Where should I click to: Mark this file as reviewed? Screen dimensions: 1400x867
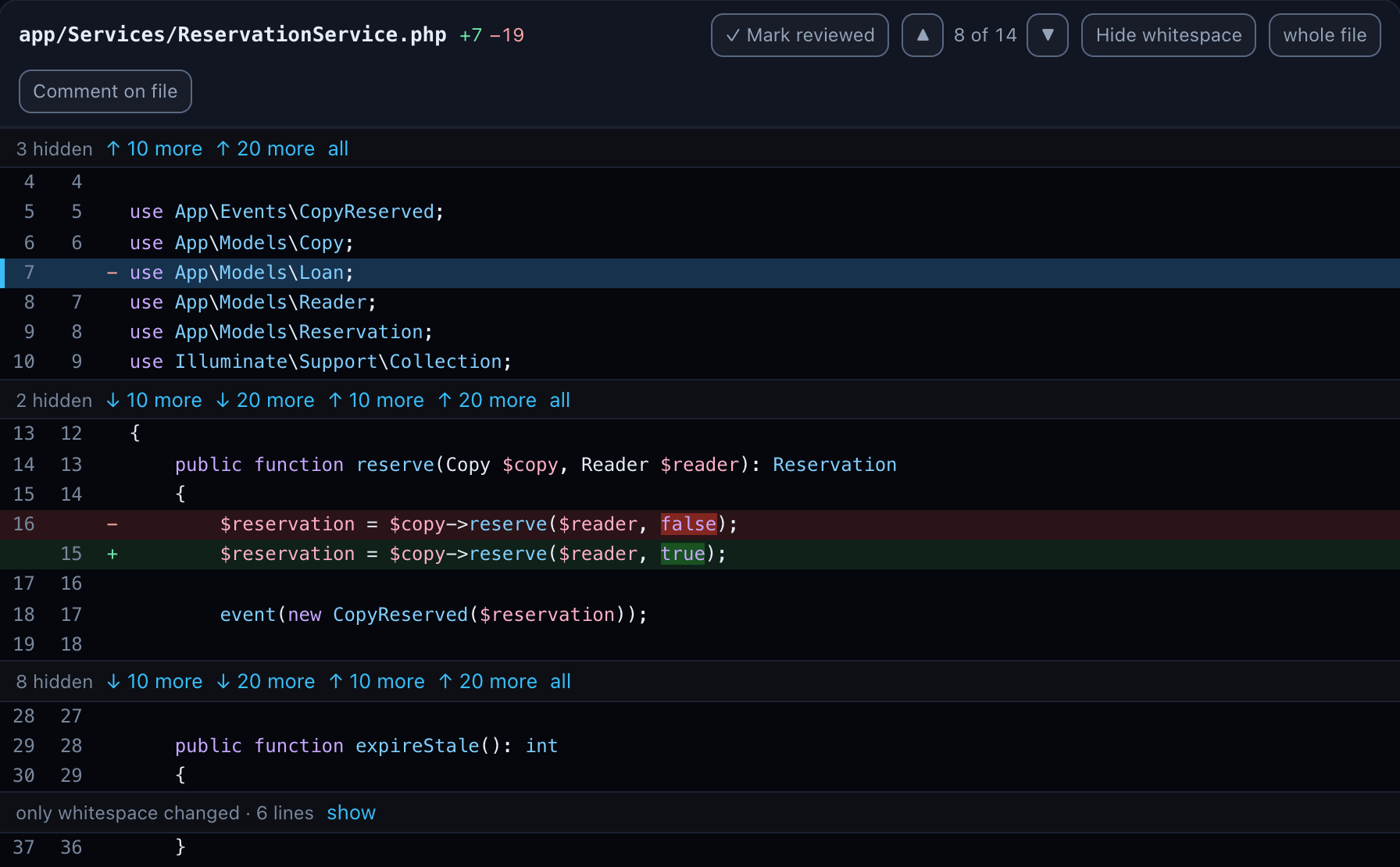[x=799, y=35]
